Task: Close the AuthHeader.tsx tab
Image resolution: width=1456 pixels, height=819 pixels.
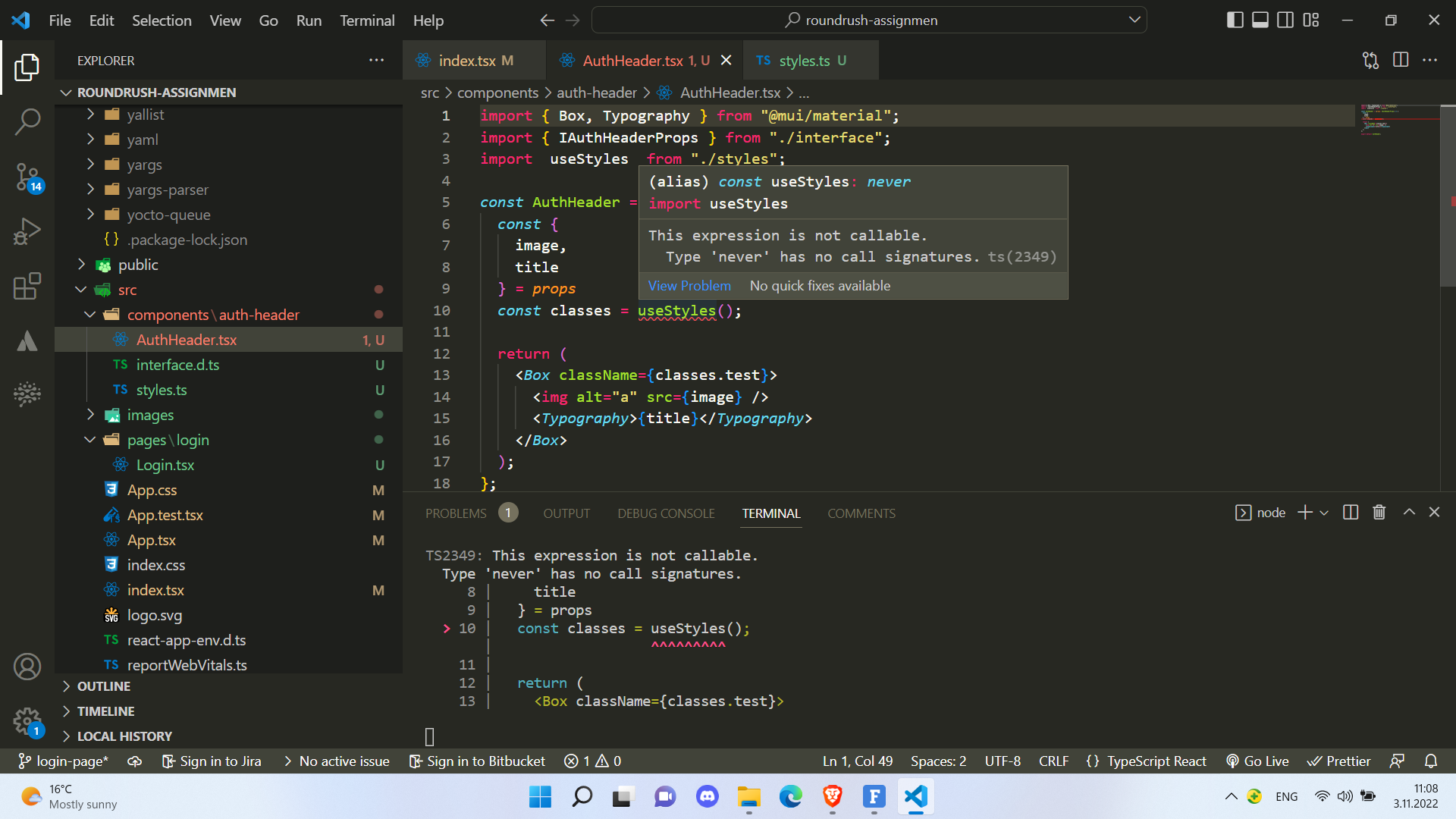Action: 726,60
